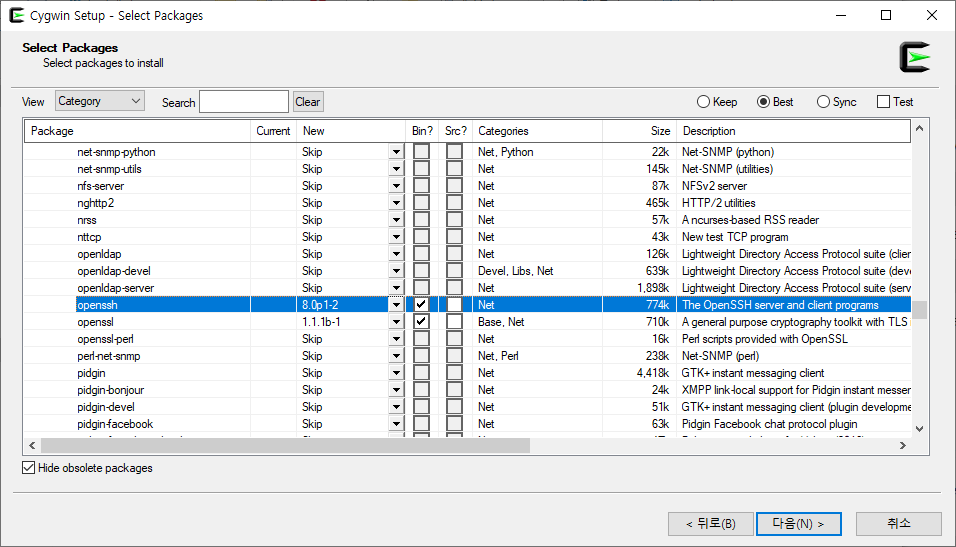This screenshot has width=956, height=547.
Task: Uncheck the Bin checkbox for openssl
Action: tap(421, 321)
